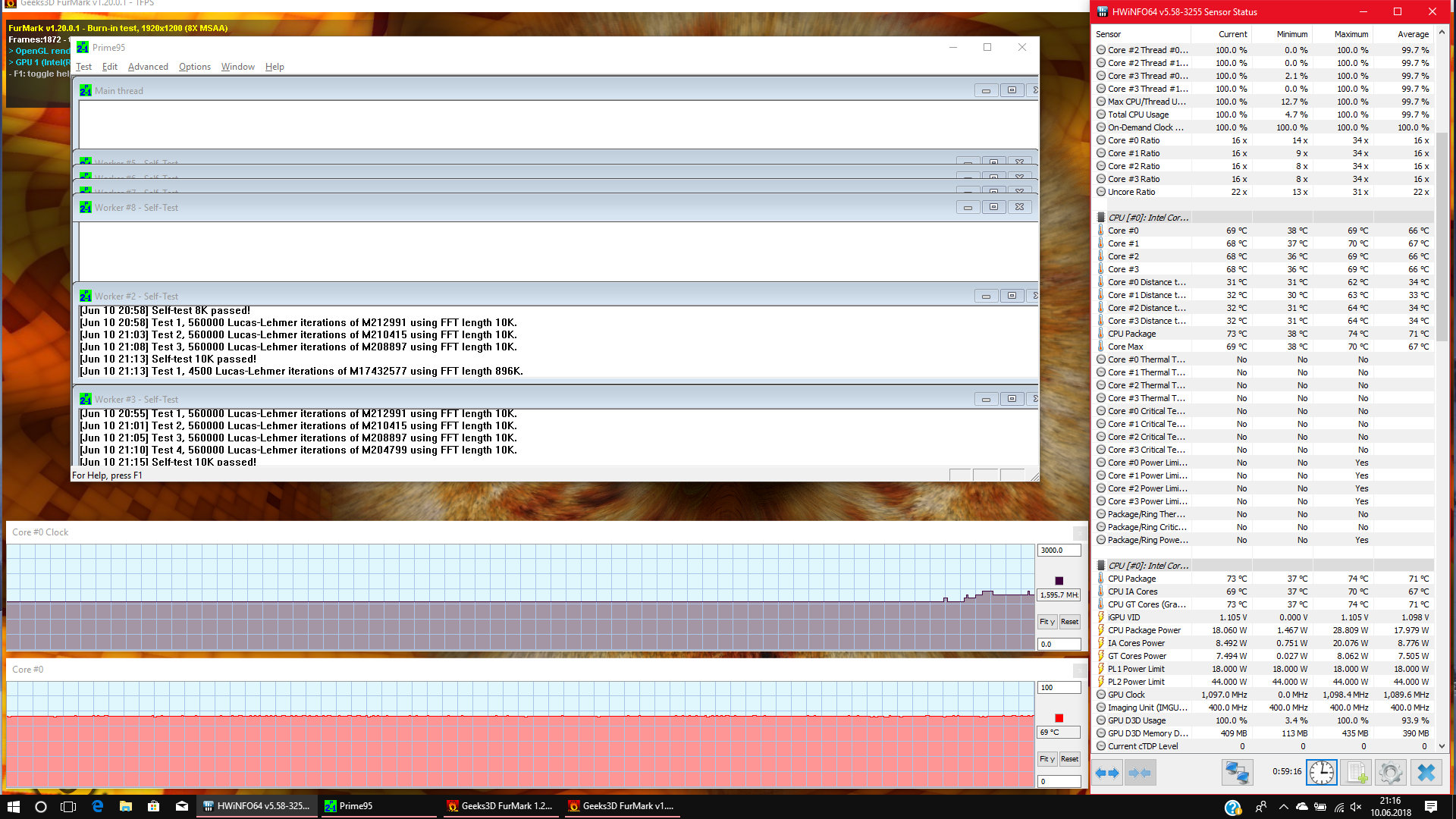Open the Window menu in Prime95

point(237,67)
